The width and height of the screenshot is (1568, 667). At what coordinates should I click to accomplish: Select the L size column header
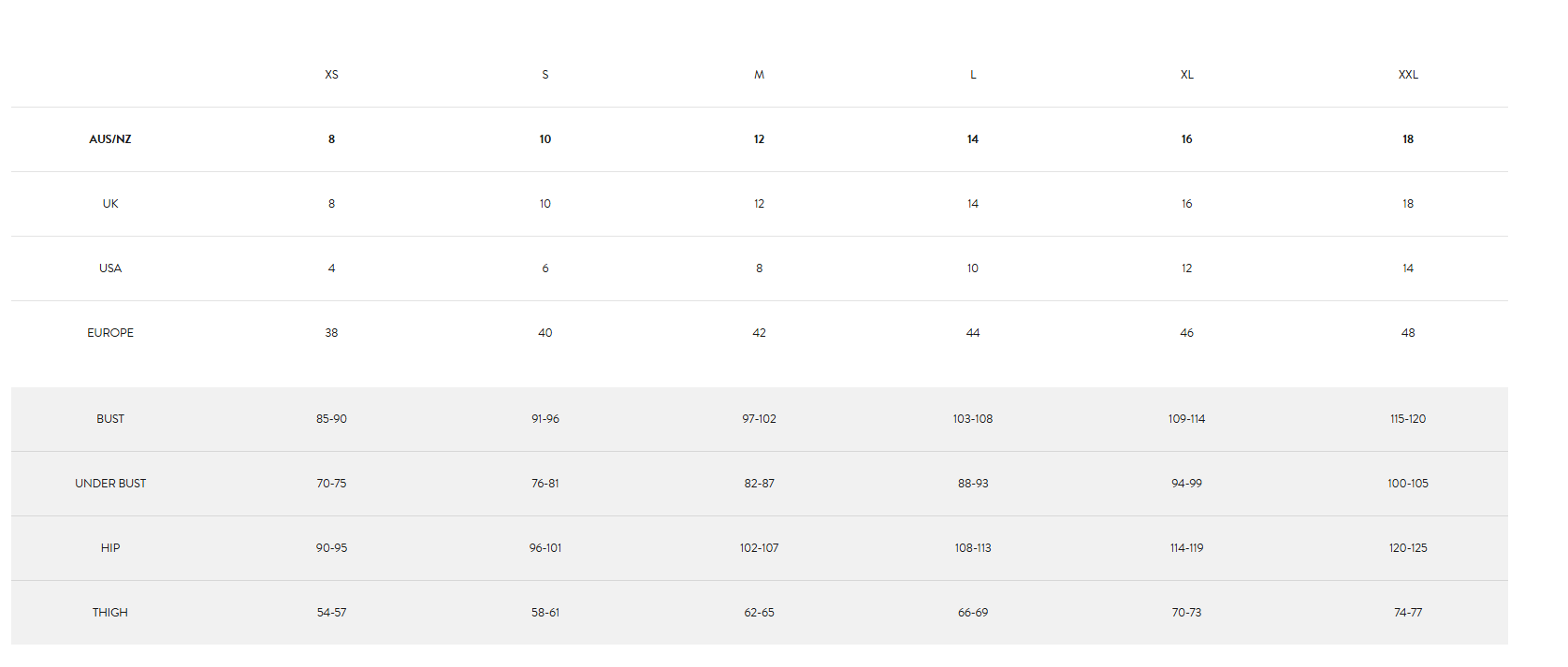973,75
